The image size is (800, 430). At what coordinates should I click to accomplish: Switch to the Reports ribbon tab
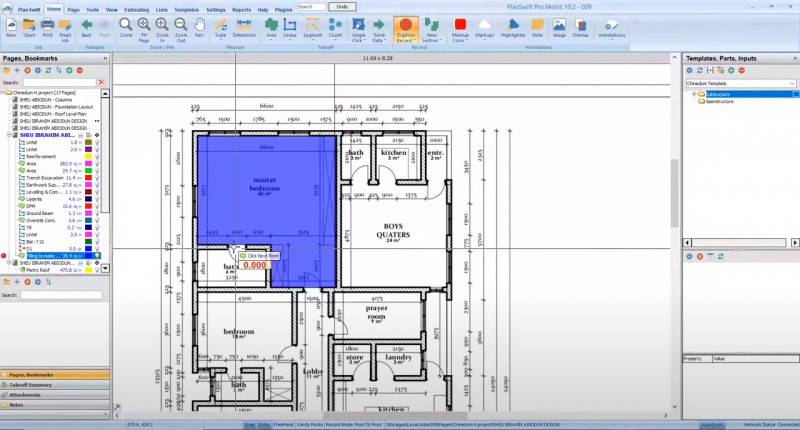pyautogui.click(x=242, y=7)
